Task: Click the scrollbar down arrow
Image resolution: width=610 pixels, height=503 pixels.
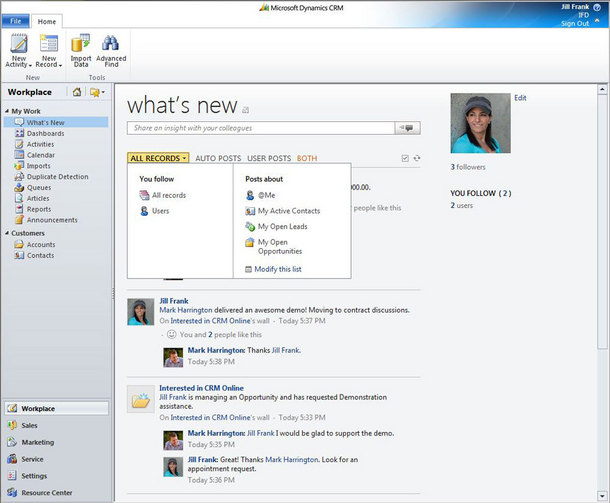Action: [x=602, y=496]
